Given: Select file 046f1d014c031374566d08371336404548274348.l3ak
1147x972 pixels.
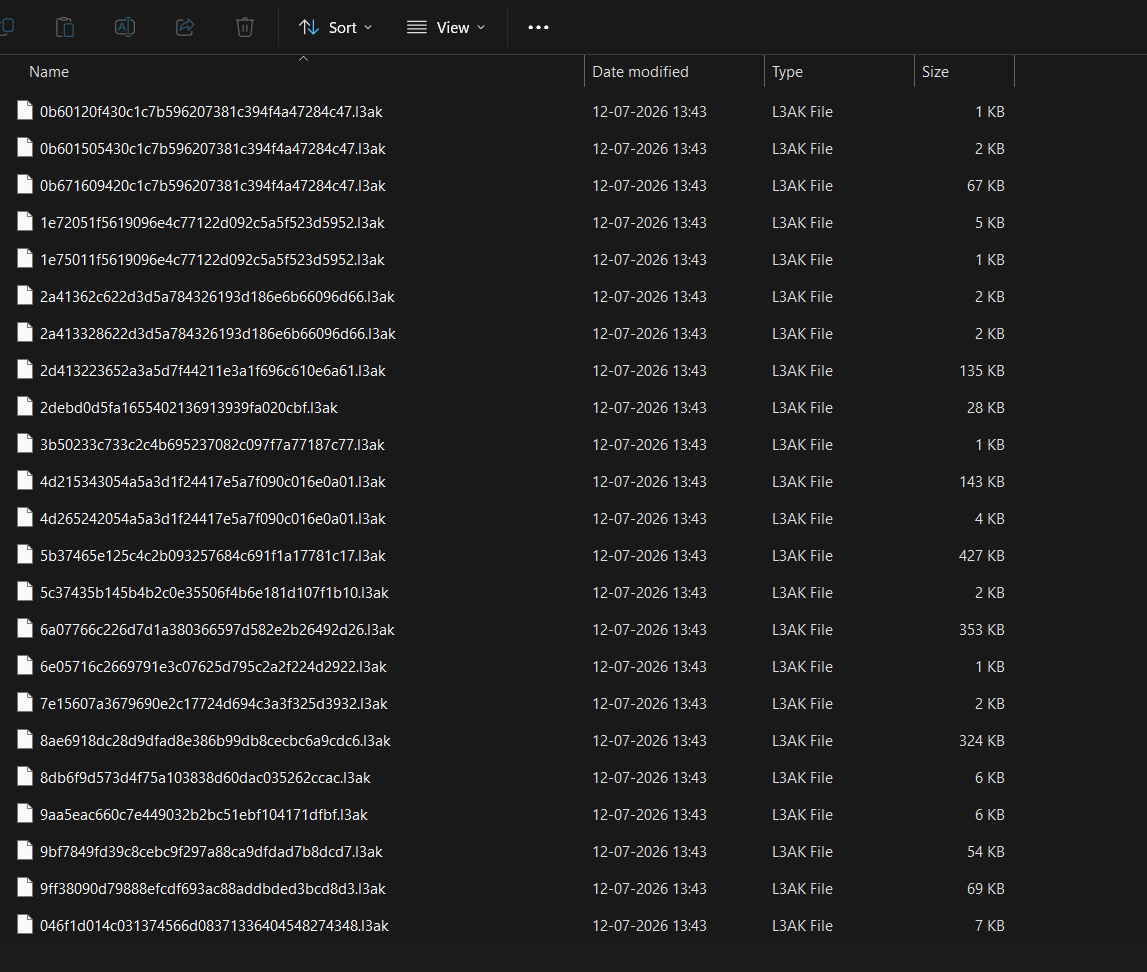Looking at the screenshot, I should point(214,926).
